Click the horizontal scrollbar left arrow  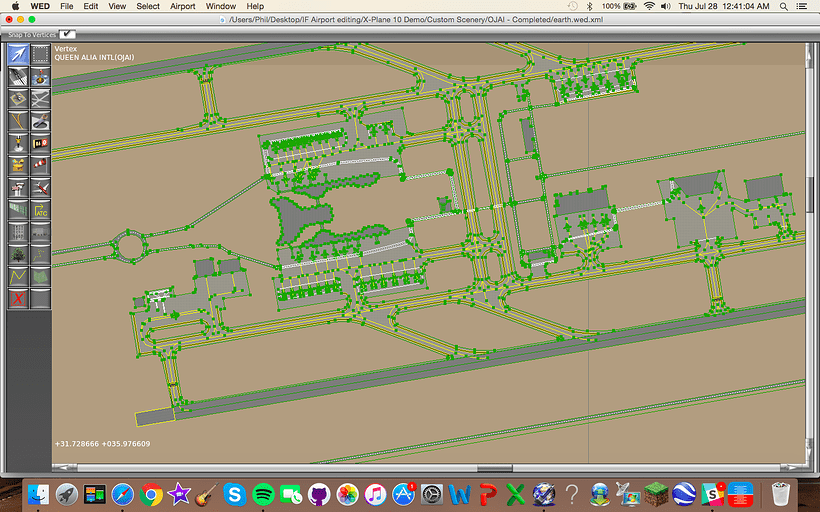63,468
